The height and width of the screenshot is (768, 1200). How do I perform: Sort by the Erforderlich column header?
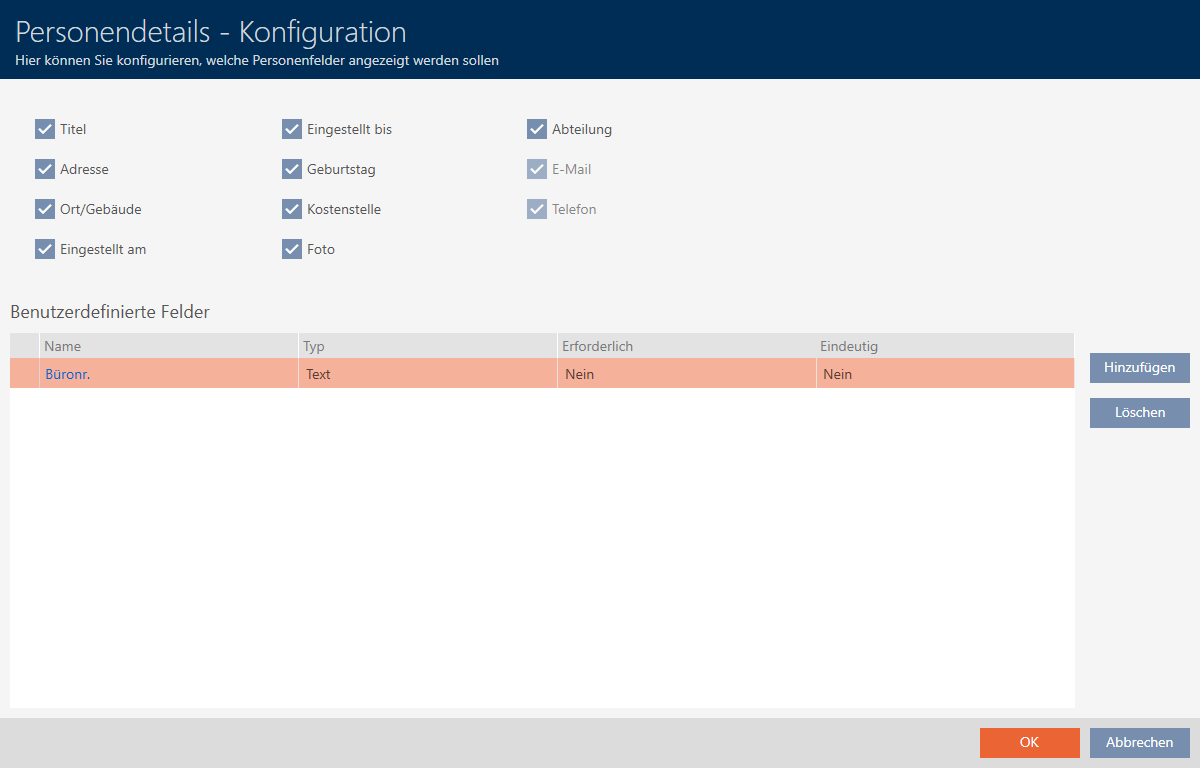(686, 346)
